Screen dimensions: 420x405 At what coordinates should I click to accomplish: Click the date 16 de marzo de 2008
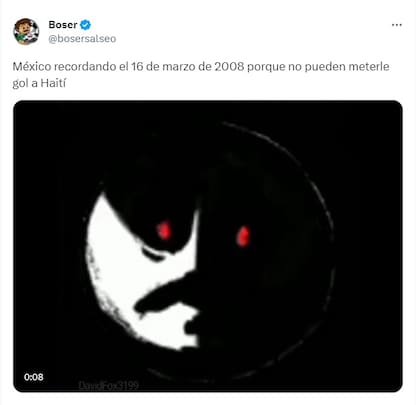point(188,67)
